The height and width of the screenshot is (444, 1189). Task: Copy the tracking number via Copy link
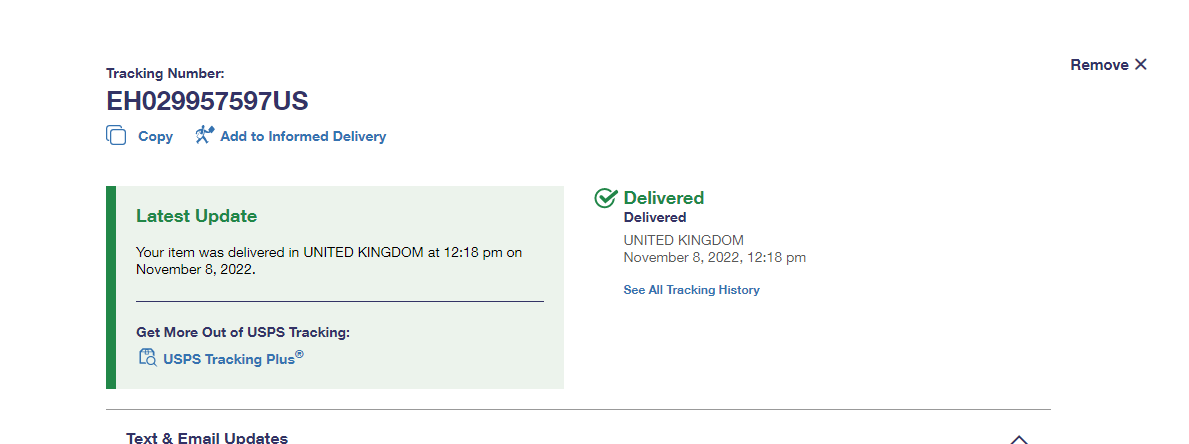tap(155, 136)
